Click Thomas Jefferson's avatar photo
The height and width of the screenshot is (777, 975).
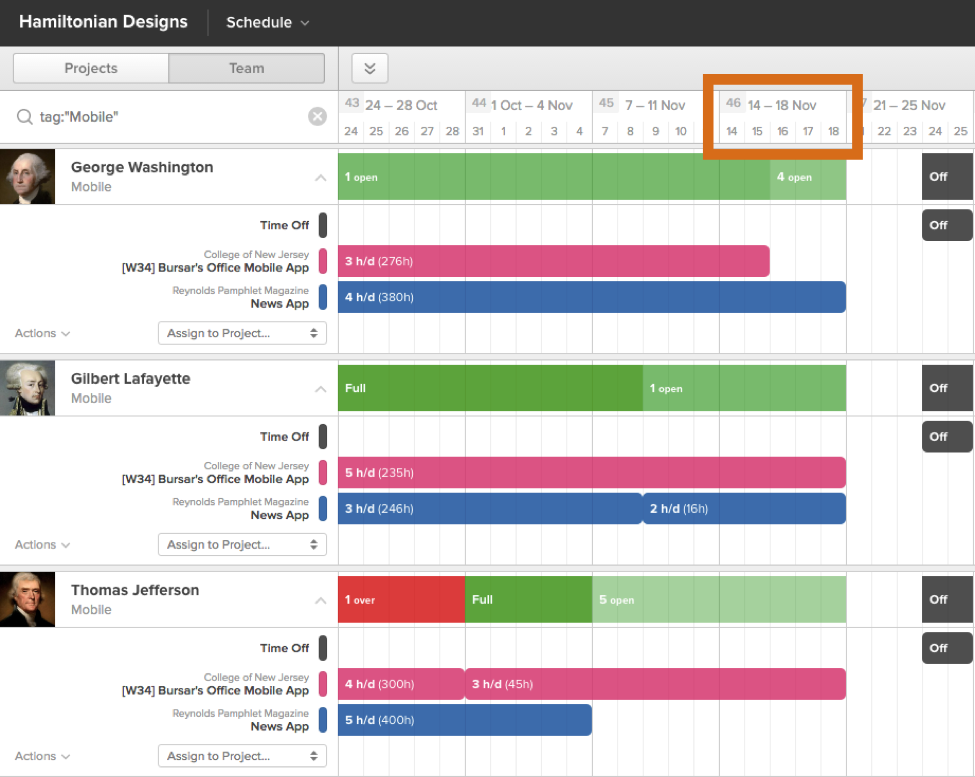point(27,599)
